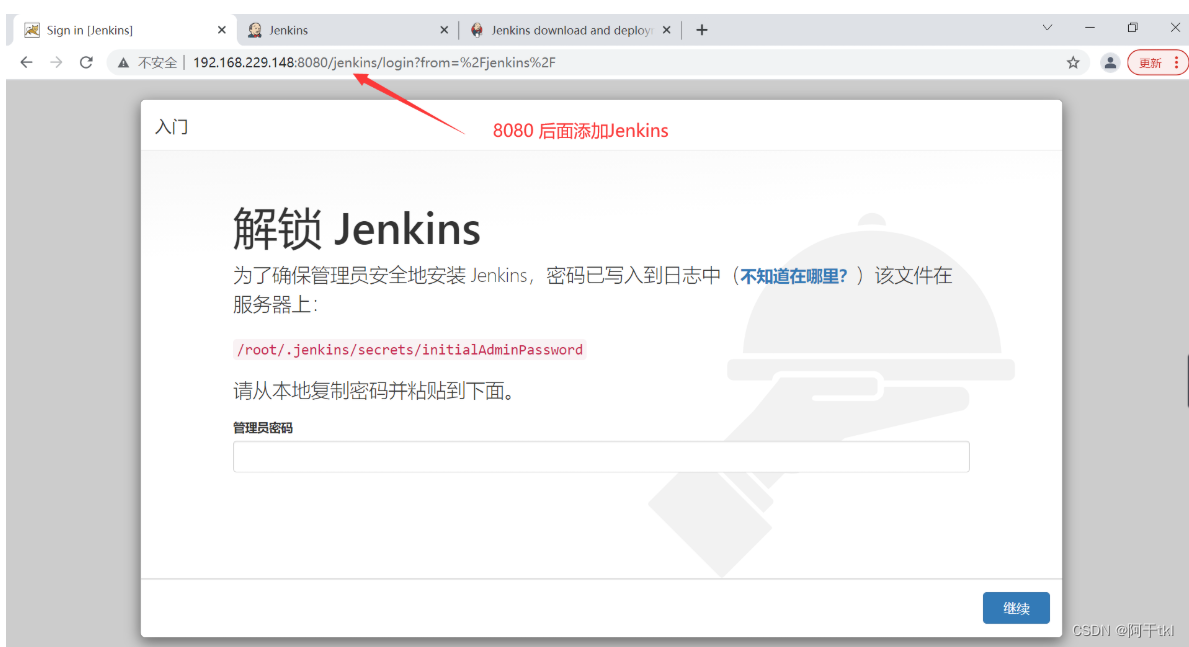Click the forward navigation arrow
This screenshot has width=1189, height=647.
click(x=56, y=62)
